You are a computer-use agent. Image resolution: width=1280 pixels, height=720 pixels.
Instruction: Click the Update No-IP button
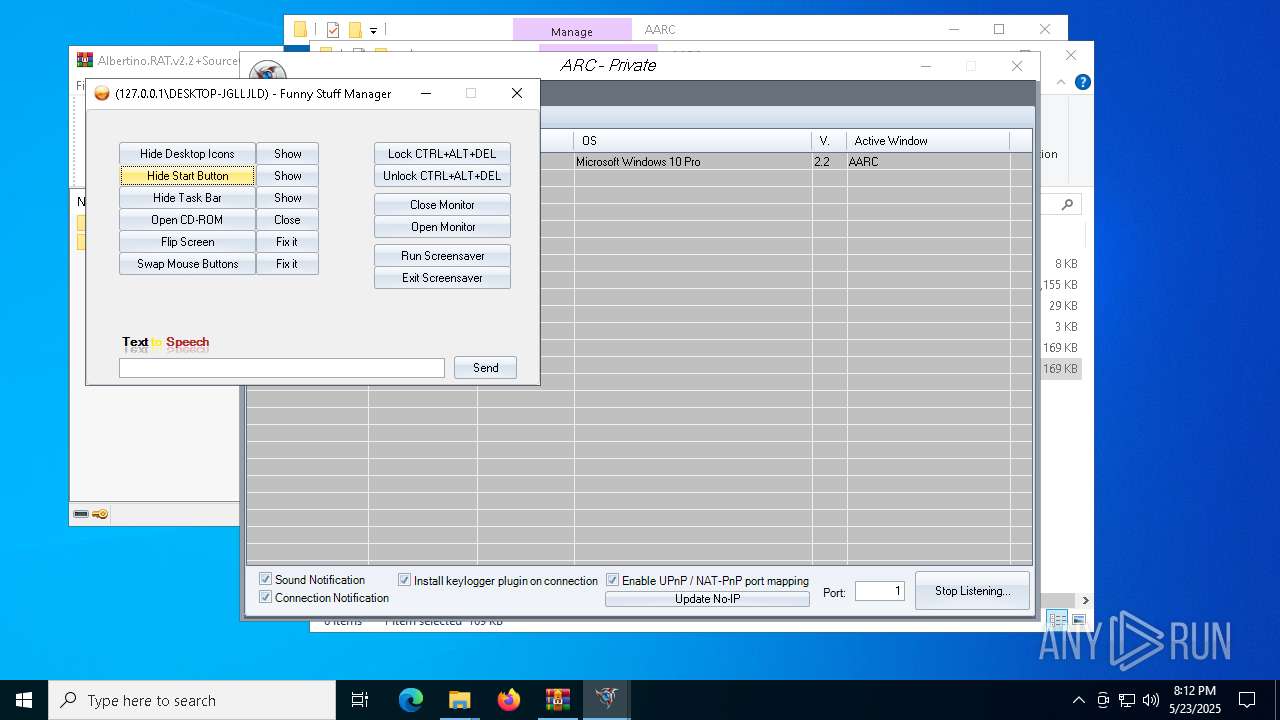tap(707, 599)
